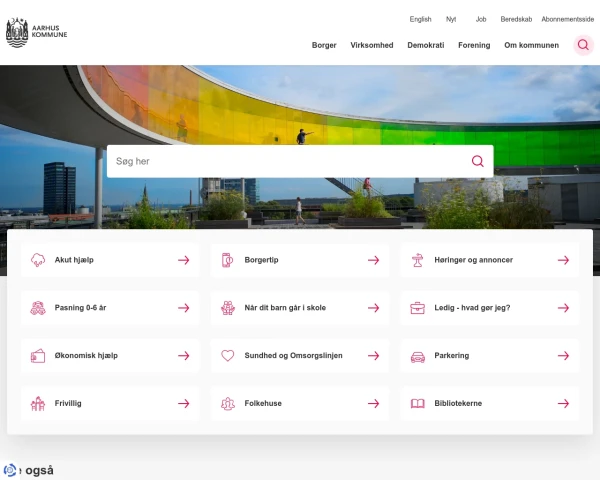Click the Borgertip phone icon
The width and height of the screenshot is (600, 480).
tap(227, 260)
